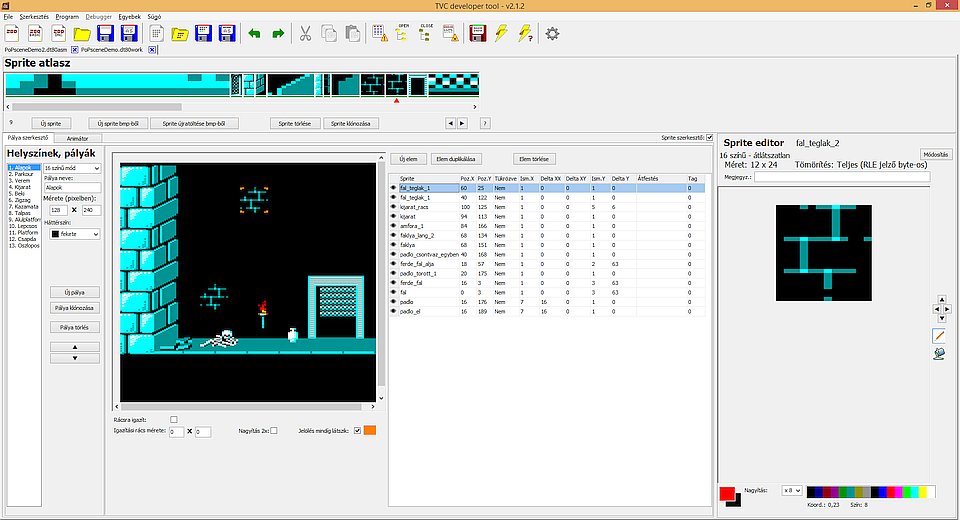Open the Háttérszín fekete color dropdown
This screenshot has height=520, width=960.
pyautogui.click(x=75, y=234)
